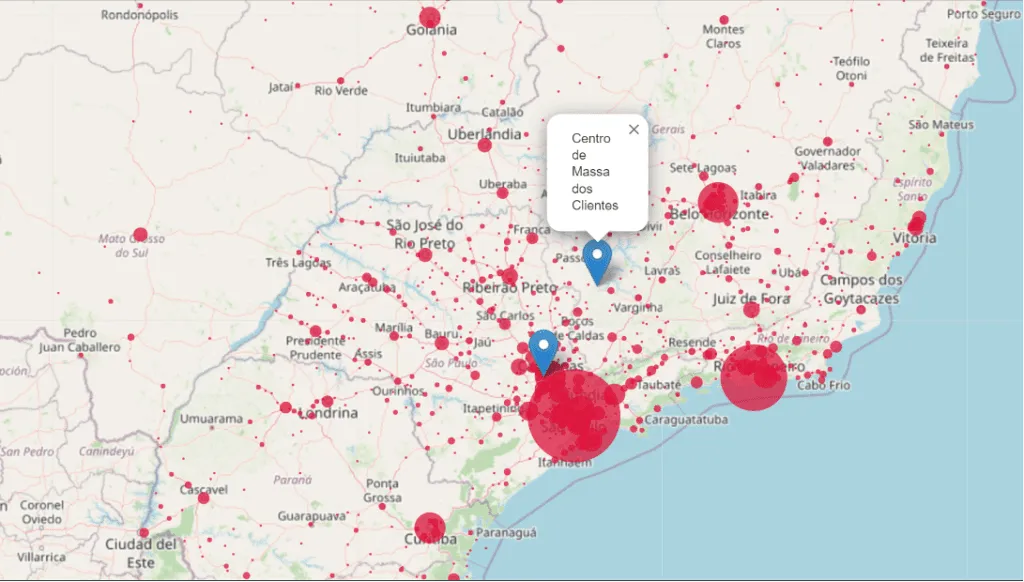Click the Taubaté map label
The image size is (1024, 582).
pos(659,385)
